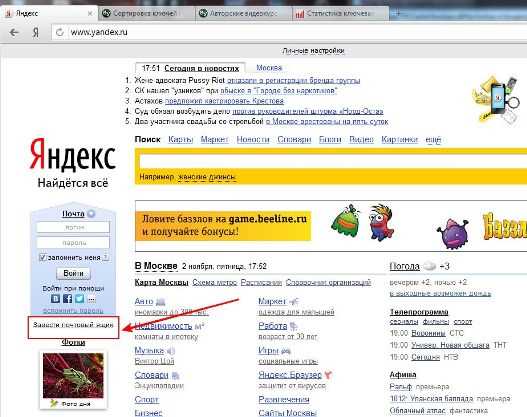This screenshot has height=417, width=527.
Task: Click the round icon beside Почта heading
Action: click(91, 213)
